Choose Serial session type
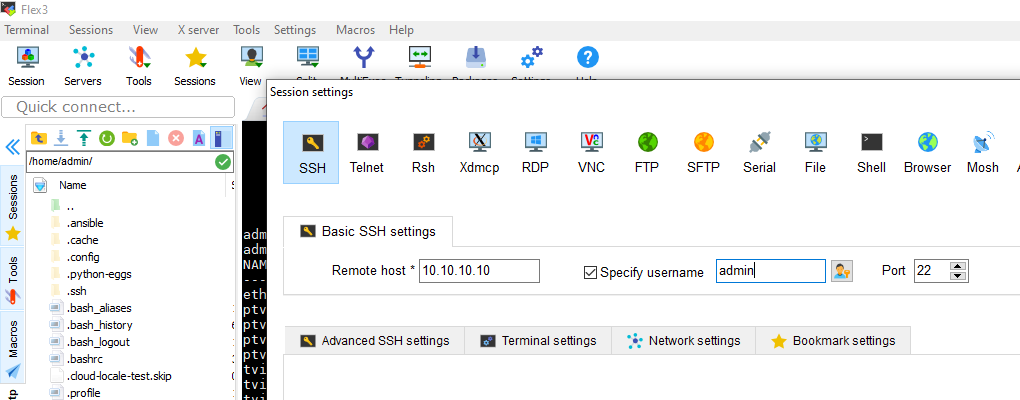This screenshot has width=1020, height=400. [759, 152]
